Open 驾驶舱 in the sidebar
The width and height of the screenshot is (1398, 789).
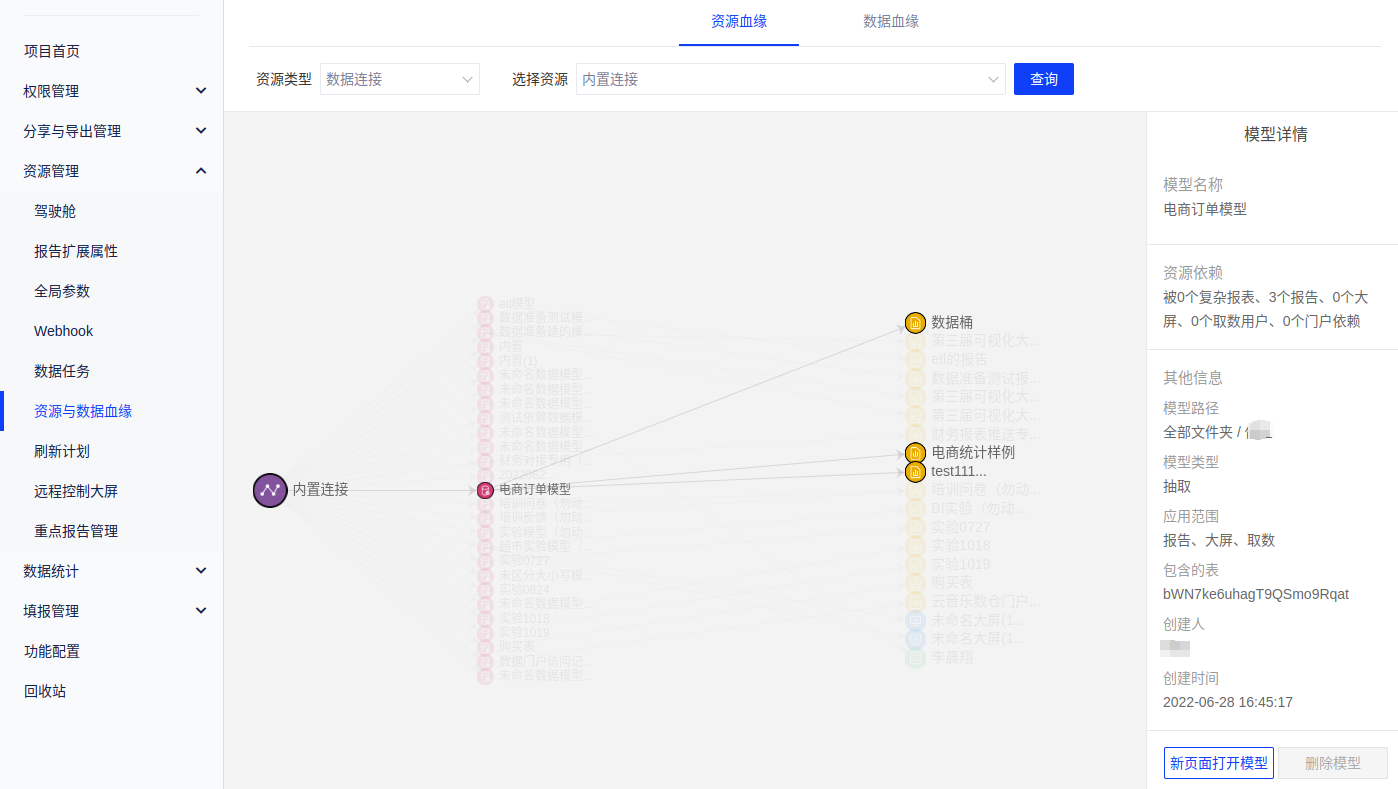[55, 211]
